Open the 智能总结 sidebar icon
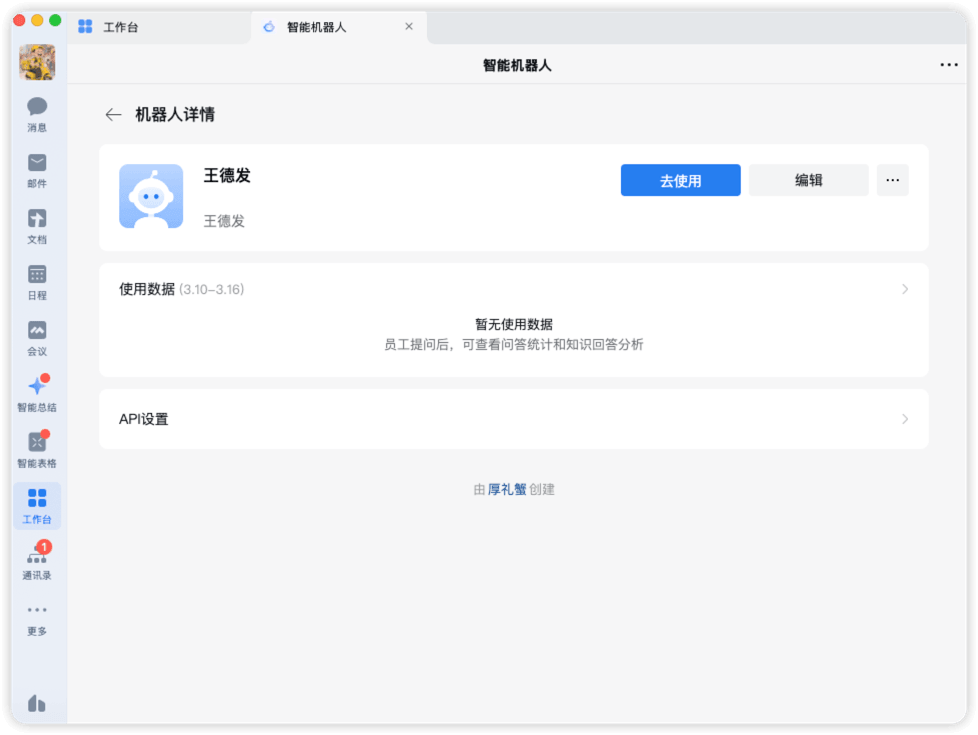 [37, 394]
